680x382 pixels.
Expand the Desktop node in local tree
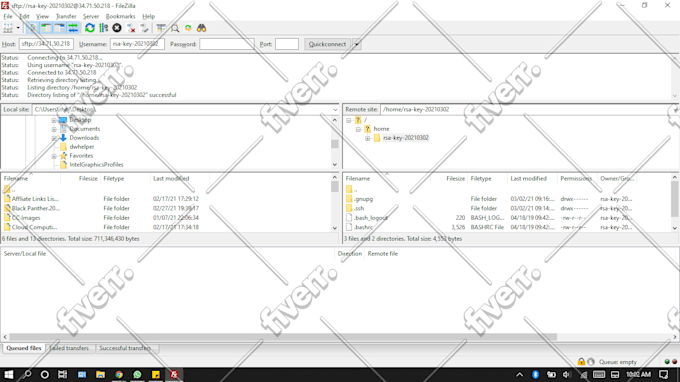pos(54,120)
